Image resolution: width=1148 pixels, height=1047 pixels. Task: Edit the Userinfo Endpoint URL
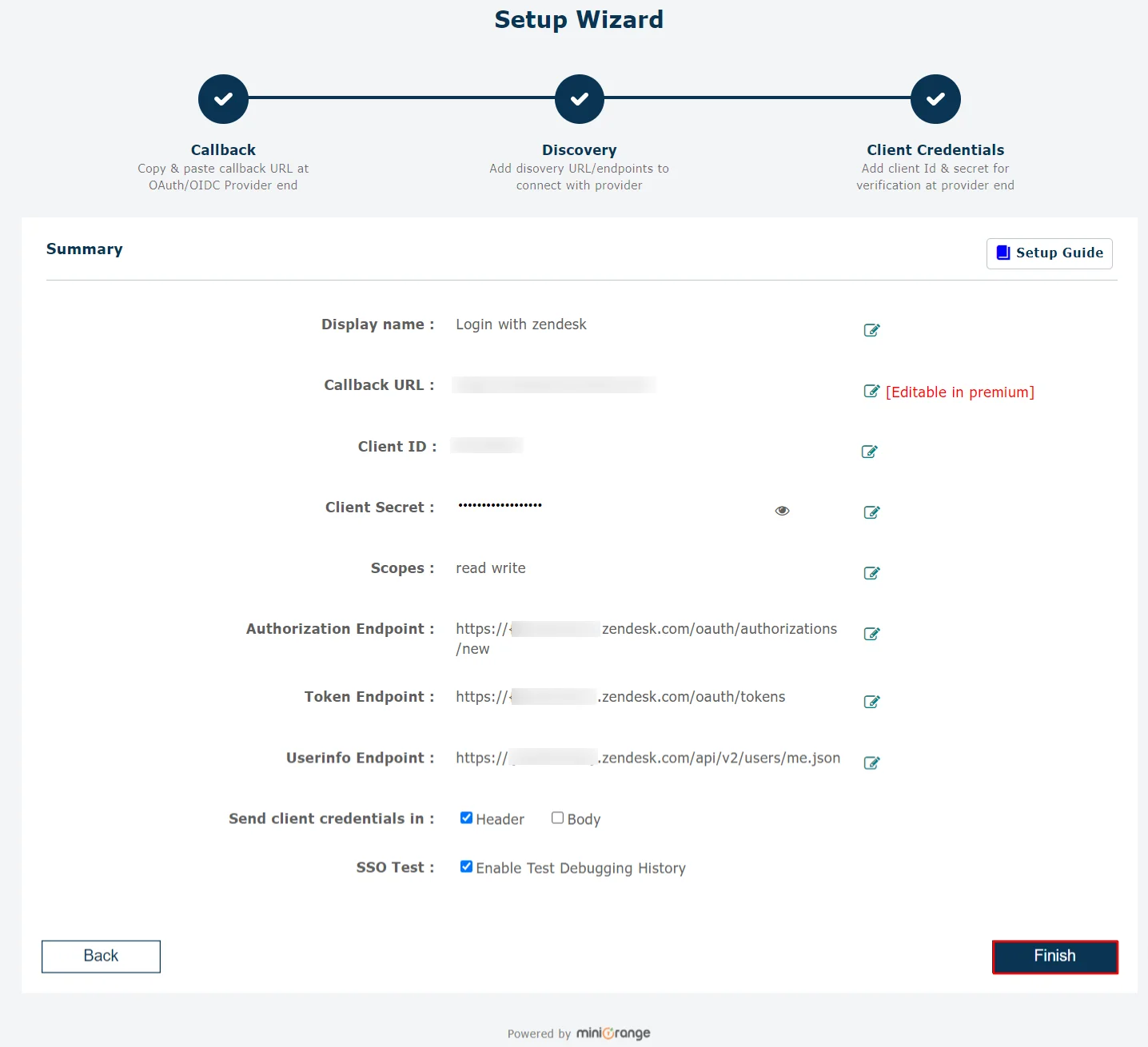pyautogui.click(x=871, y=762)
